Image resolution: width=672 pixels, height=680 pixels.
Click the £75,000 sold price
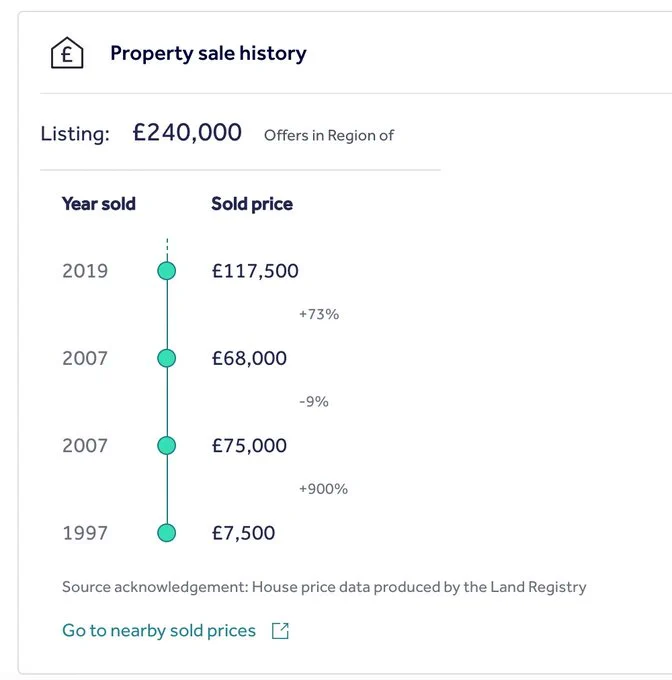[x=249, y=446]
